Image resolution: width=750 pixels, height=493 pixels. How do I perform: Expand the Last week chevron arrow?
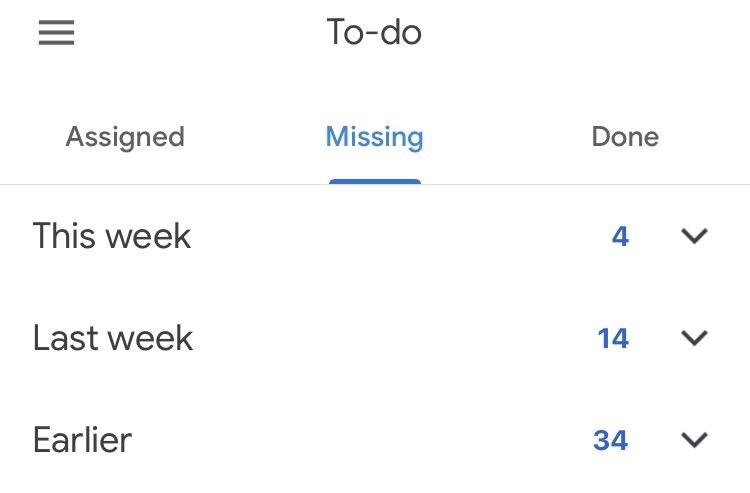tap(694, 338)
